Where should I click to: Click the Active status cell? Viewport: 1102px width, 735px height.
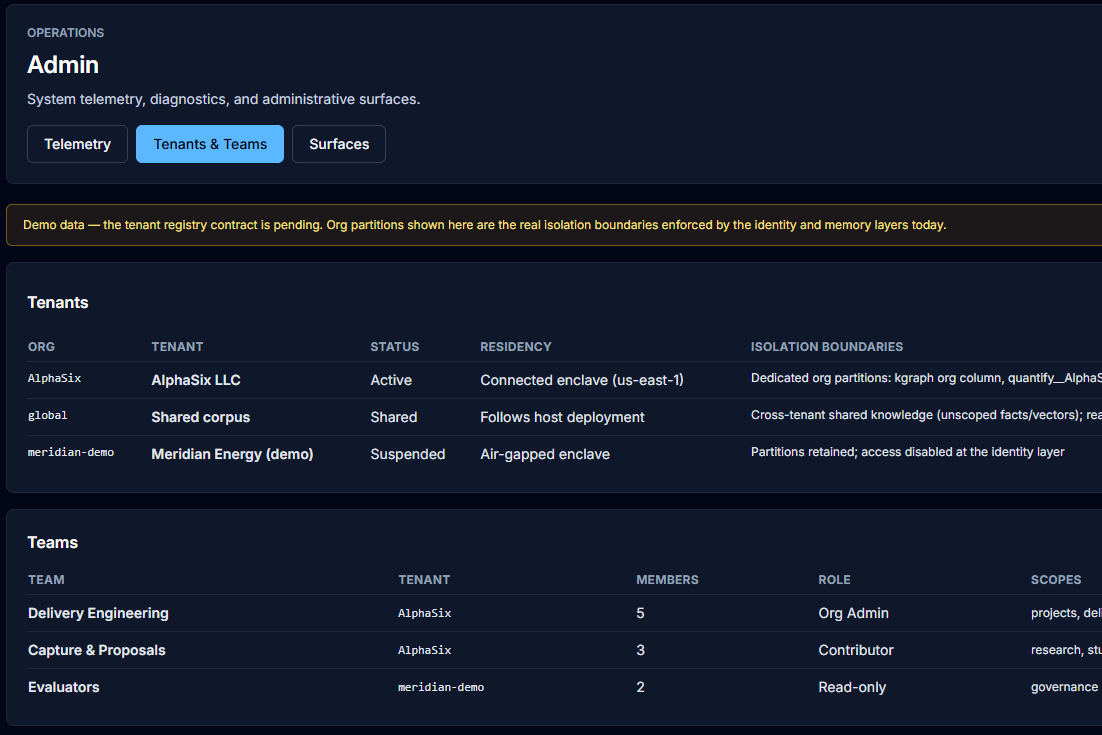391,380
